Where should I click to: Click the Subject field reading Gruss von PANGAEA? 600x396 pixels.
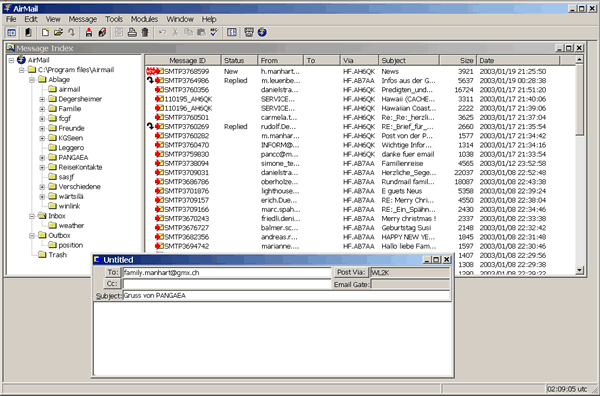[x=286, y=296]
